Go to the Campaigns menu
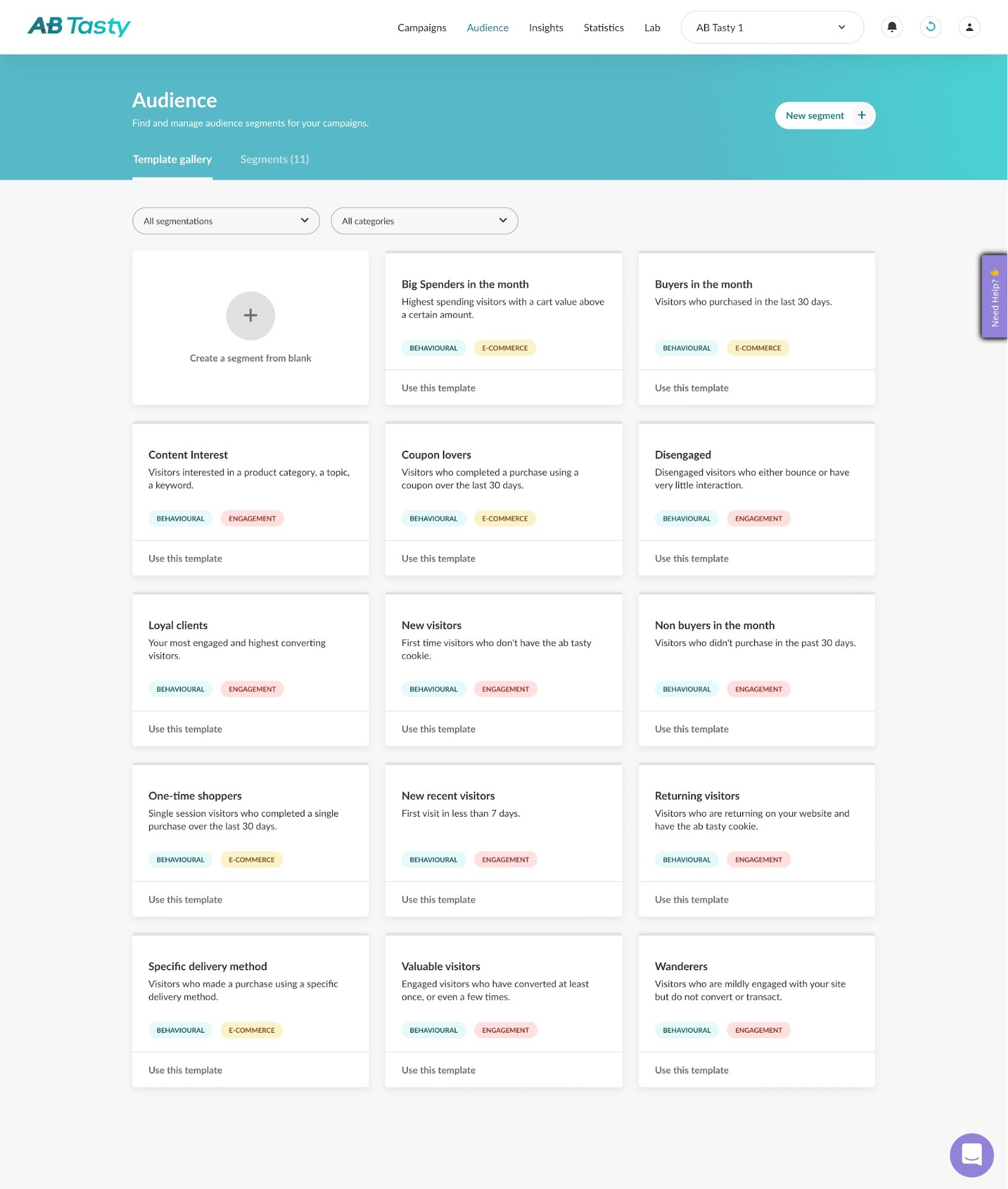The height and width of the screenshot is (1189, 1008). click(422, 27)
